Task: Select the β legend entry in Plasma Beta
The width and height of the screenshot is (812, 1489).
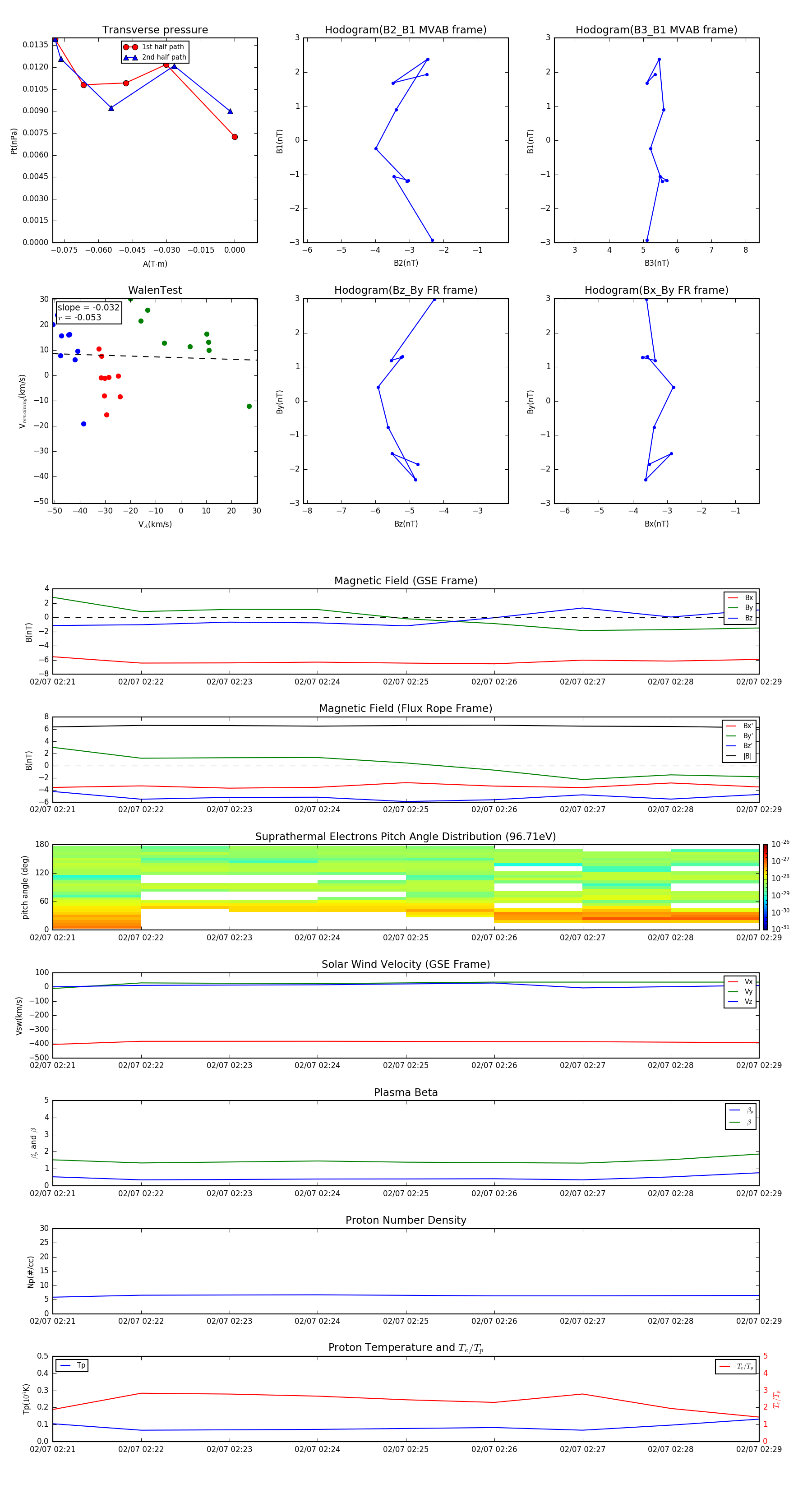Action: click(741, 1122)
